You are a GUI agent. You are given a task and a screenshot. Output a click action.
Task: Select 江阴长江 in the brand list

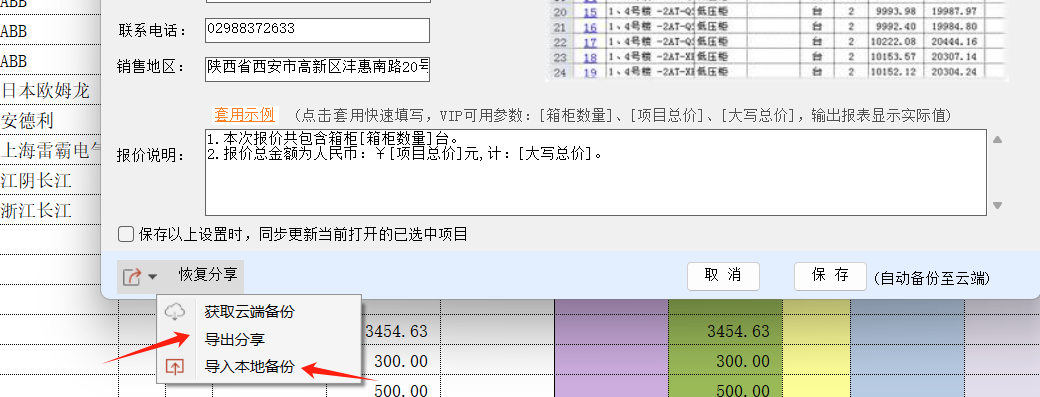click(36, 180)
